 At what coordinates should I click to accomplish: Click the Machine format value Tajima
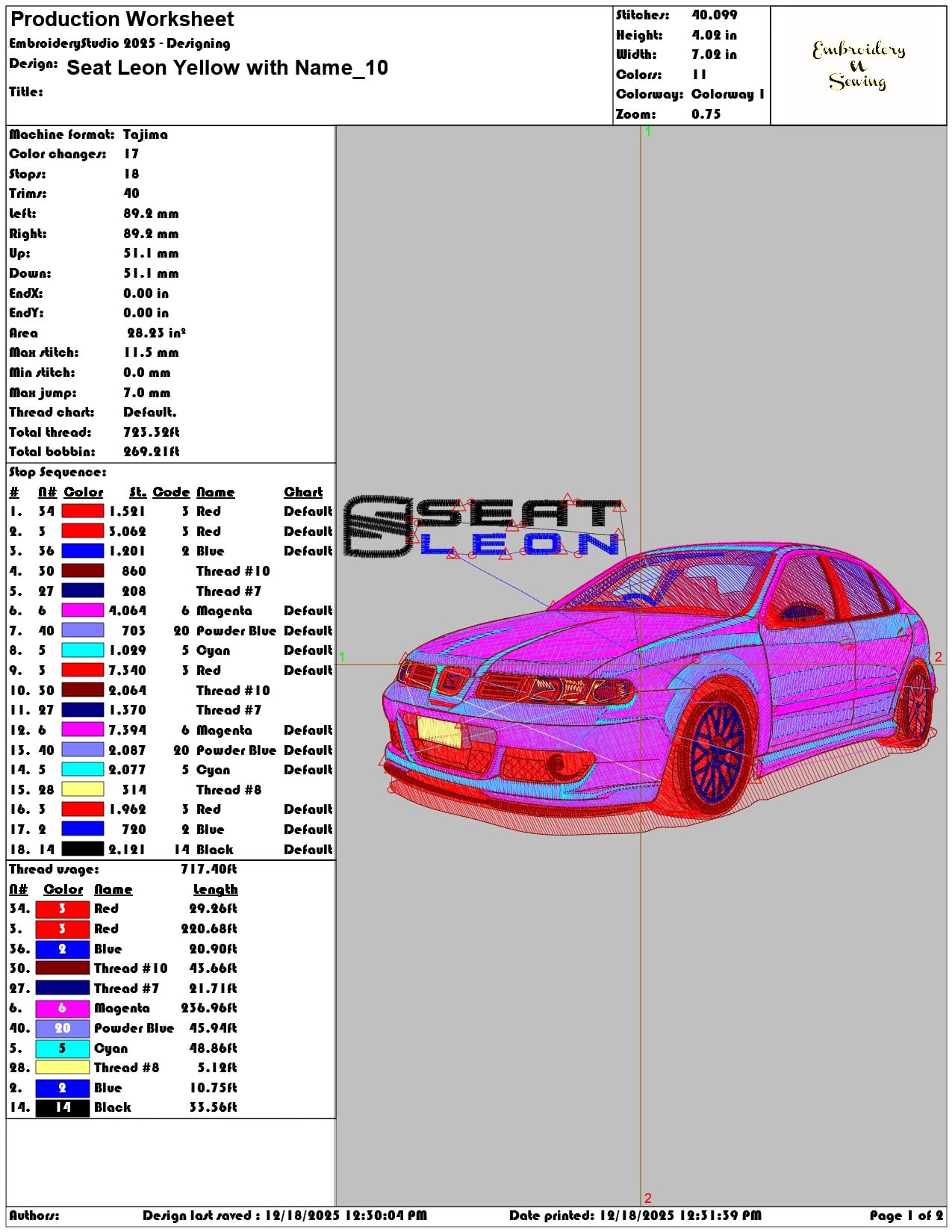point(146,134)
